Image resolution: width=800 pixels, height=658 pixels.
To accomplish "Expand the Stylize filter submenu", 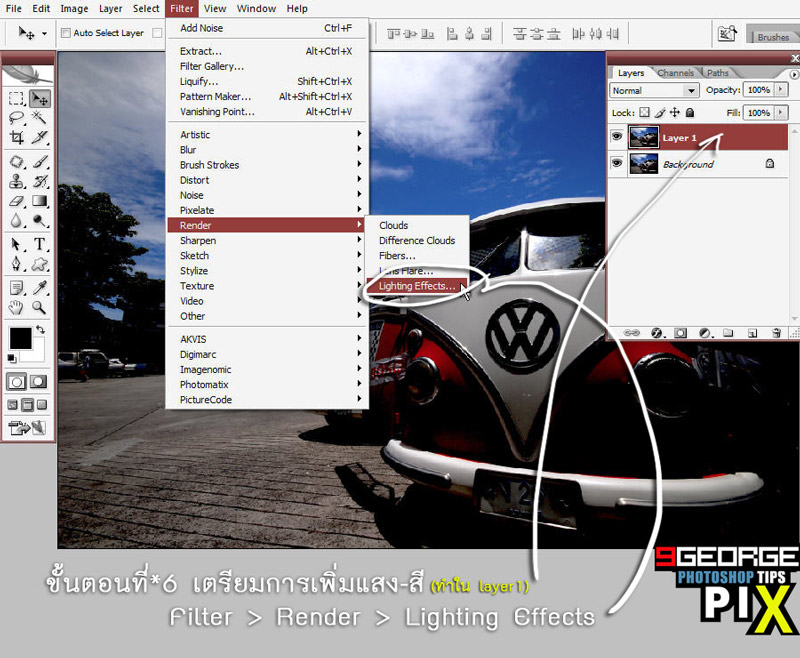I will pos(268,271).
